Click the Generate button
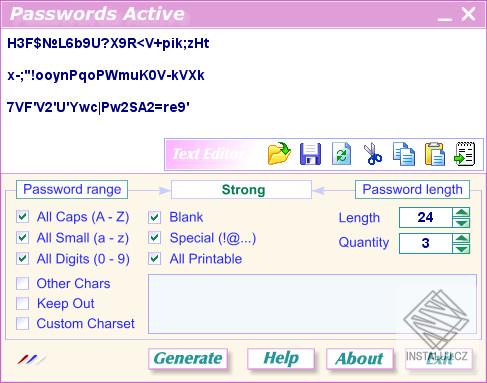Image resolution: width=487 pixels, height=383 pixels. pos(188,359)
